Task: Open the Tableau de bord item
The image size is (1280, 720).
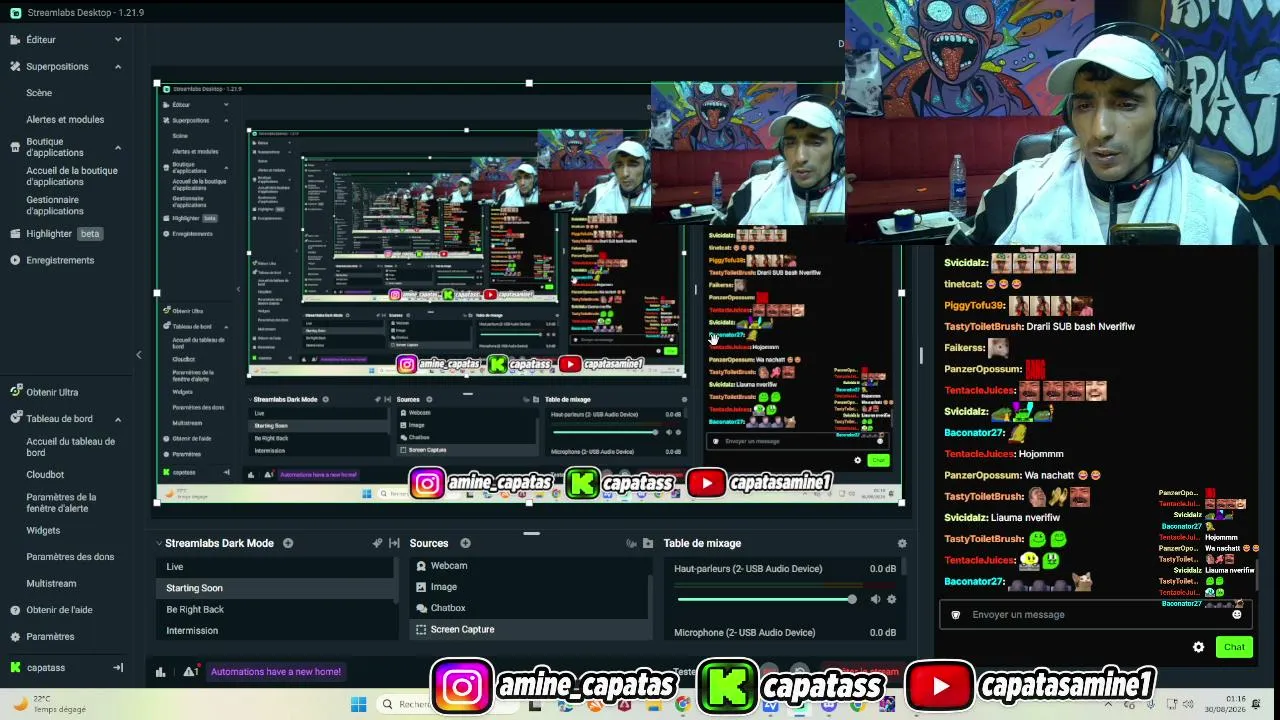Action: (59, 419)
